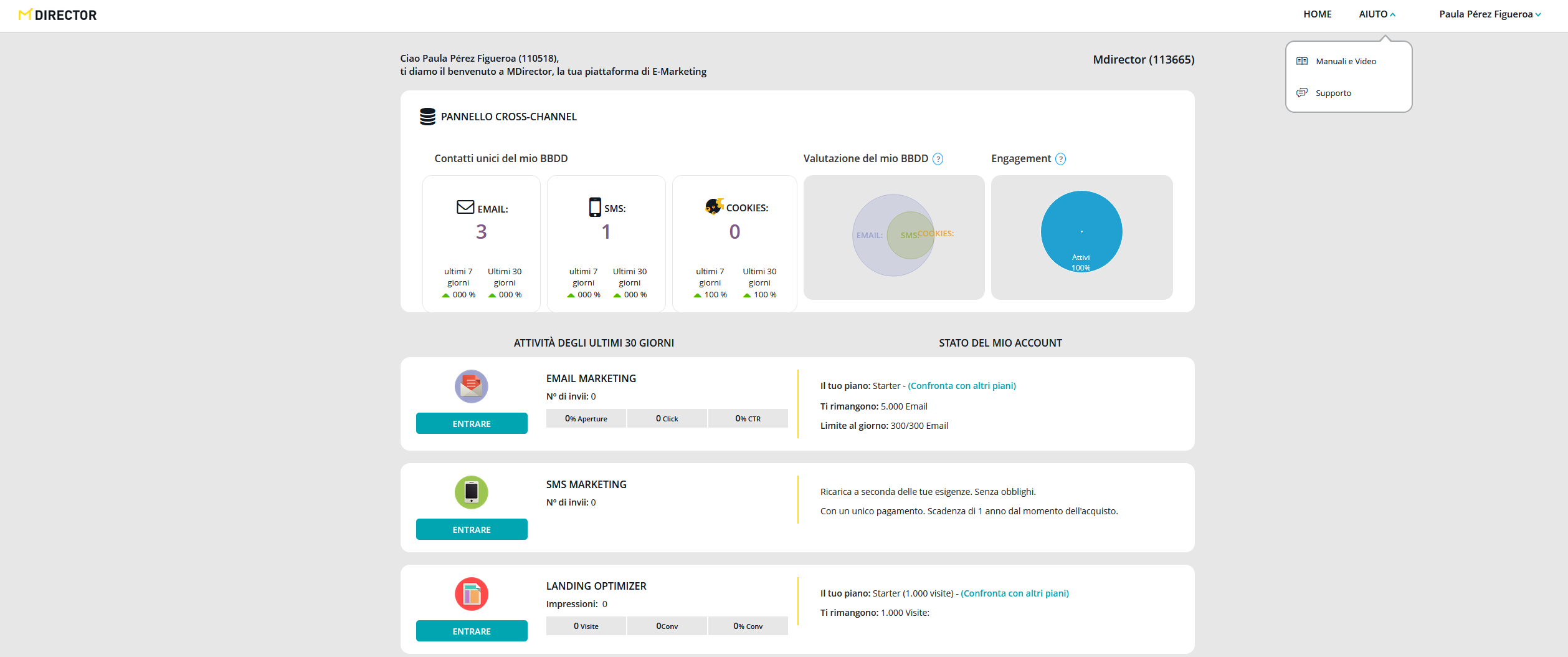Click the SMS Marketing phone icon
This screenshot has height=657, width=1568.
pyautogui.click(x=471, y=492)
